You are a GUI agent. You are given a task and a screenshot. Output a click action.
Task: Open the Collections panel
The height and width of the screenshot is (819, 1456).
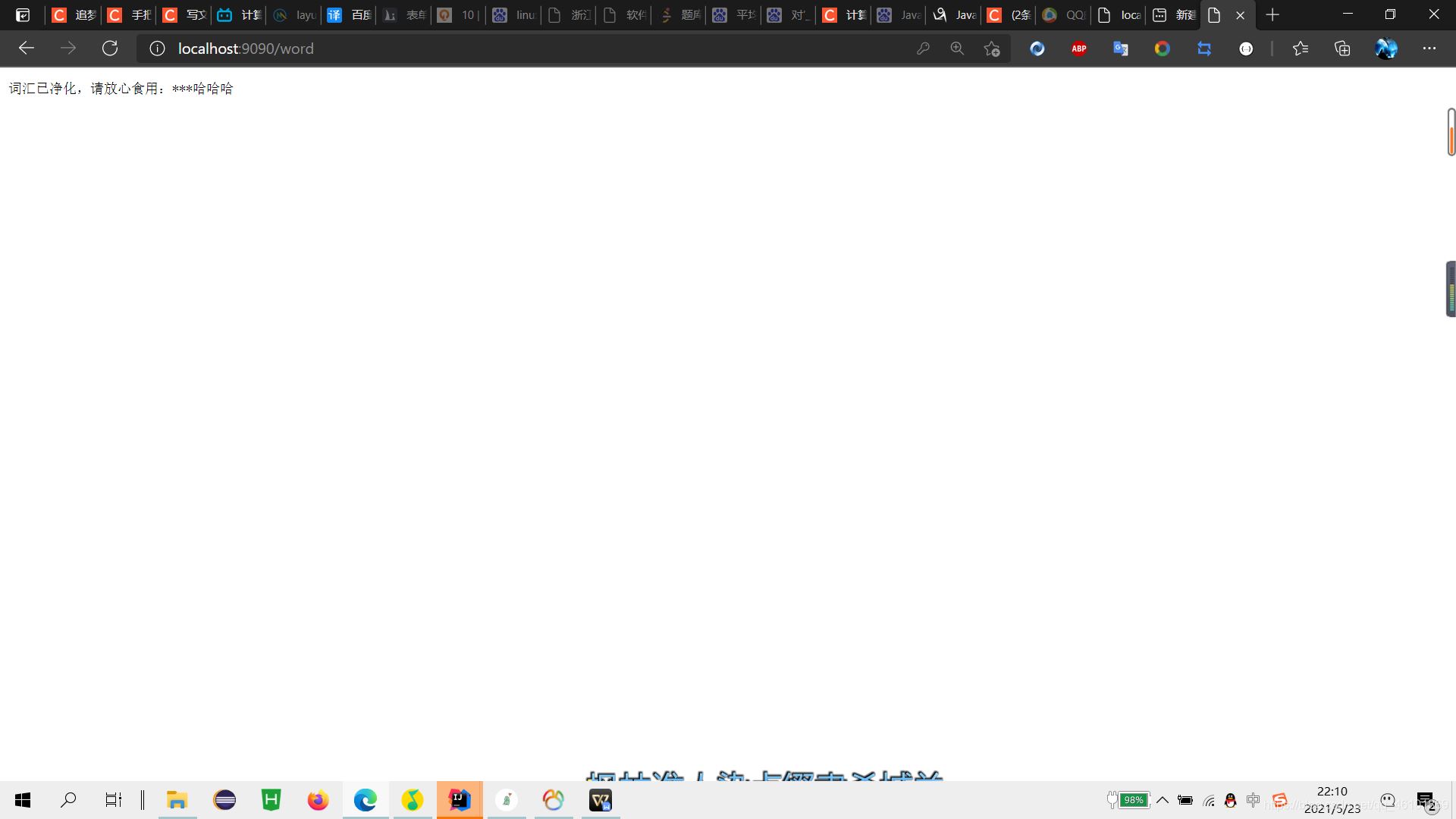1342,49
